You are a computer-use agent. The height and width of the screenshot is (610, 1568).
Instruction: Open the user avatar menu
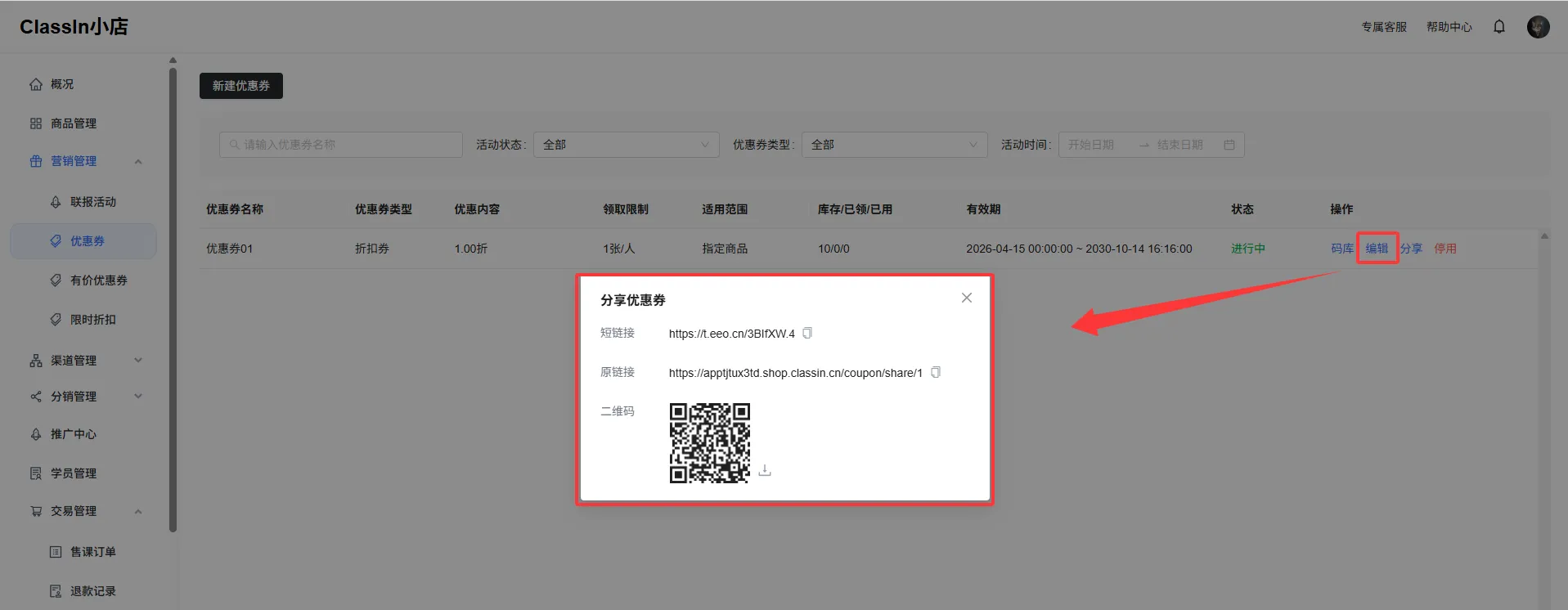[1538, 27]
